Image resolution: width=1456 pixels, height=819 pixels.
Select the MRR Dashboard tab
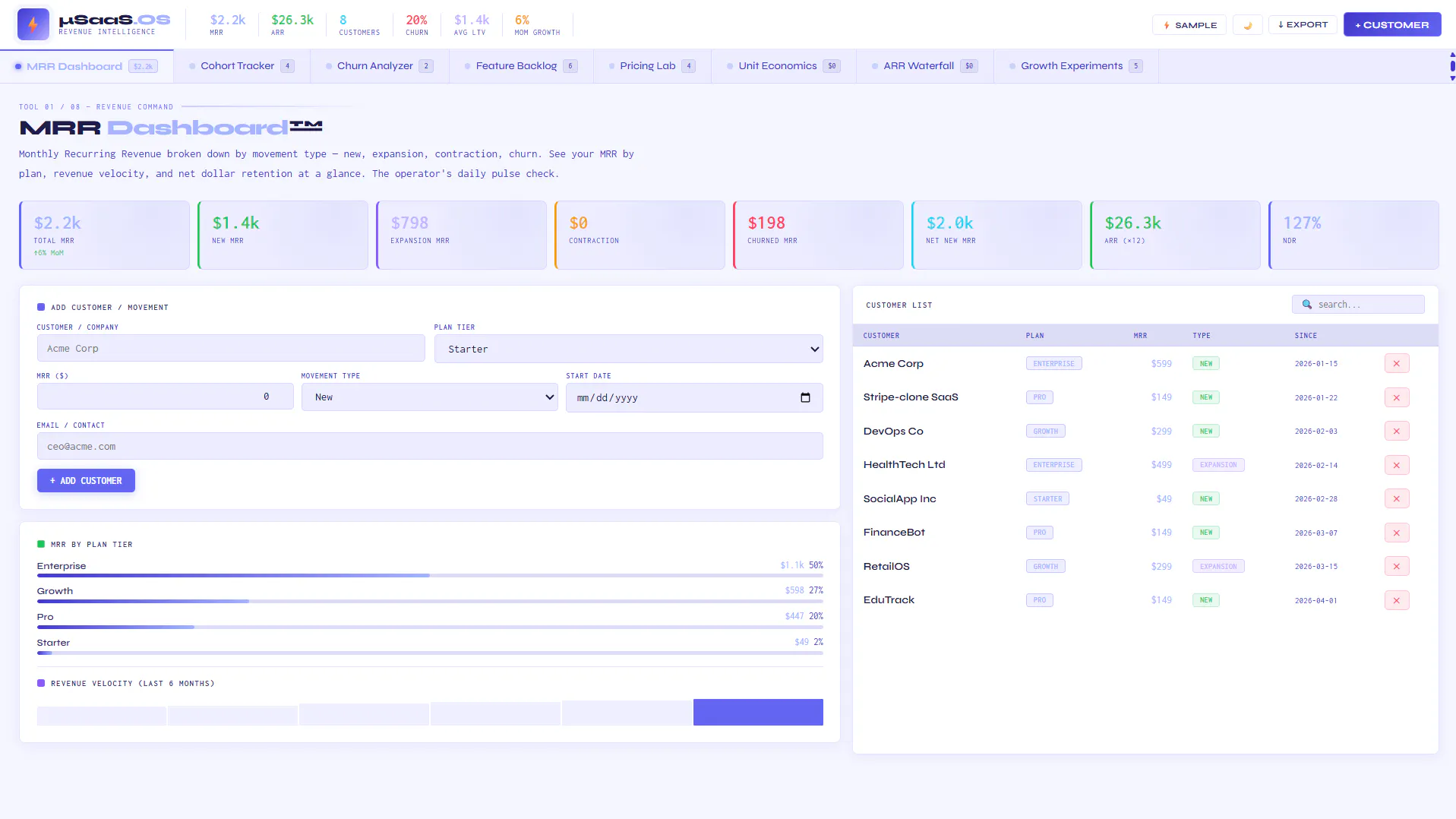click(x=87, y=66)
